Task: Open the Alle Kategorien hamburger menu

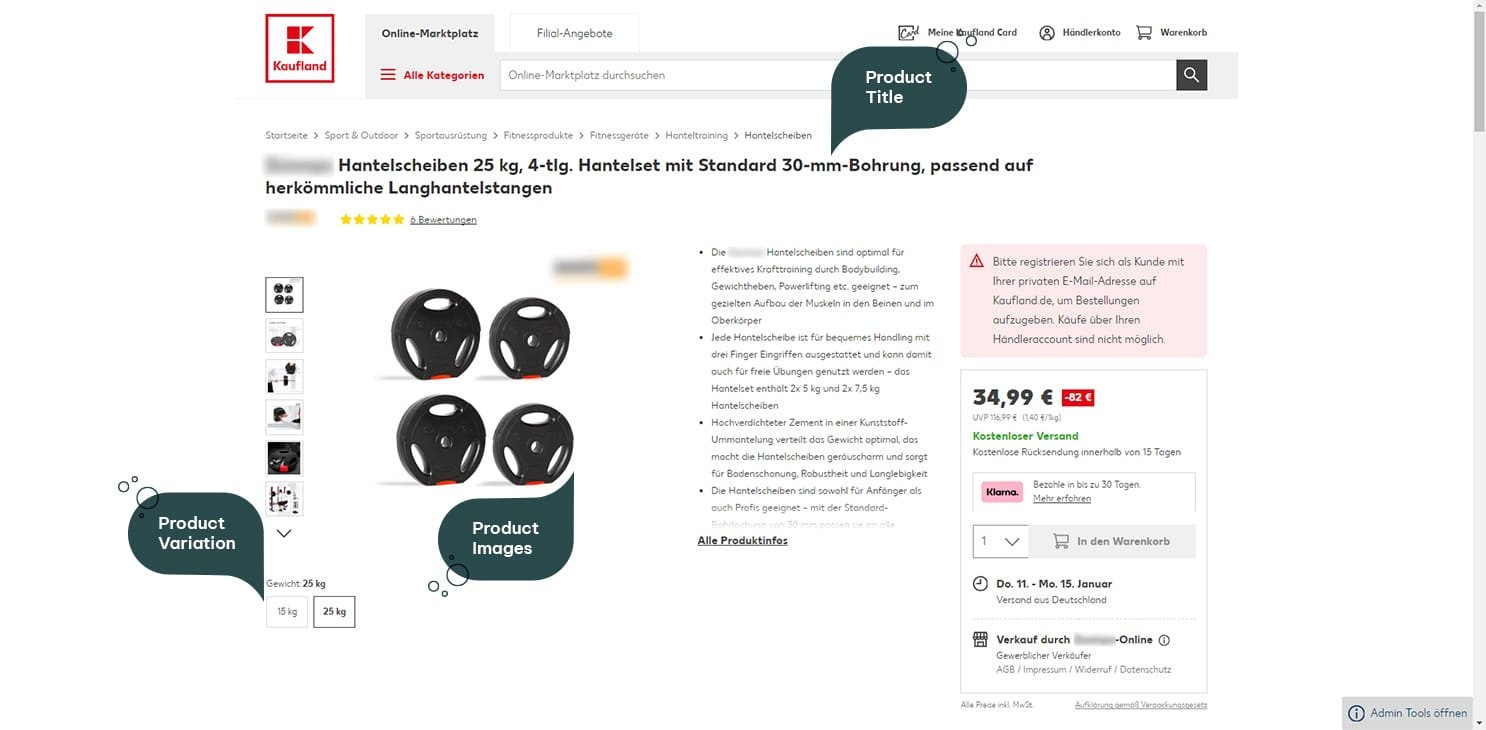Action: [388, 75]
